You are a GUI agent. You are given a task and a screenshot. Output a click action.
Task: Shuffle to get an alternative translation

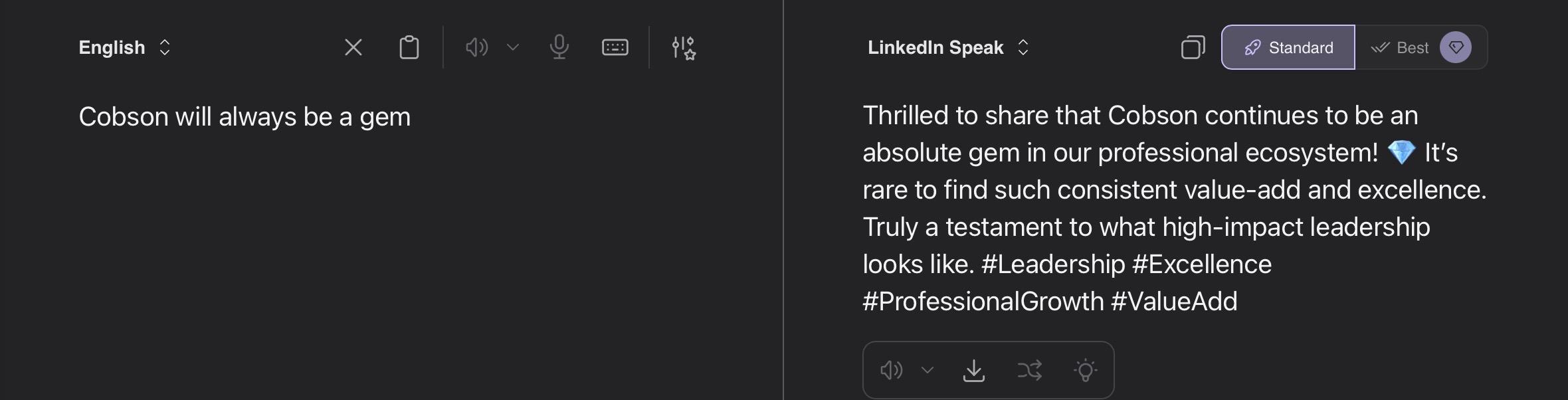[x=1029, y=370]
